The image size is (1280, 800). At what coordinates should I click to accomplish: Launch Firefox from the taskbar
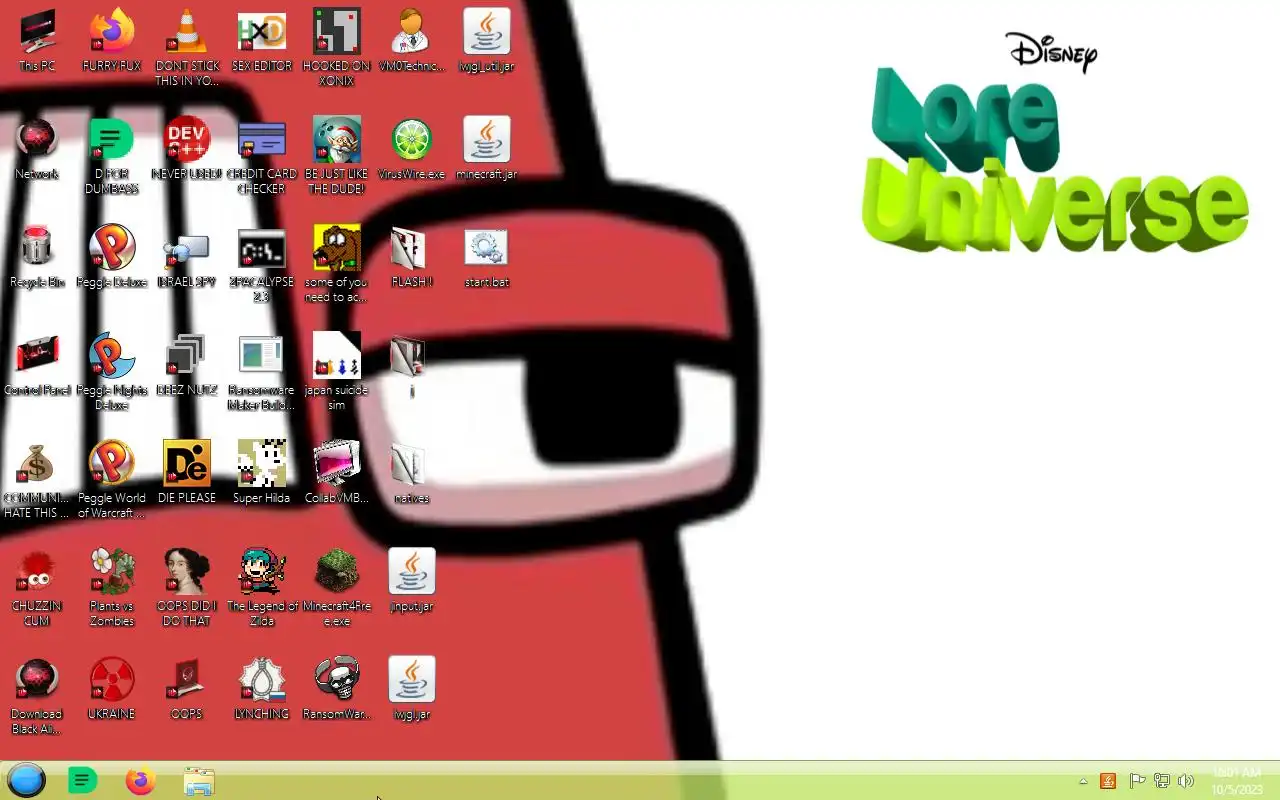[x=140, y=780]
